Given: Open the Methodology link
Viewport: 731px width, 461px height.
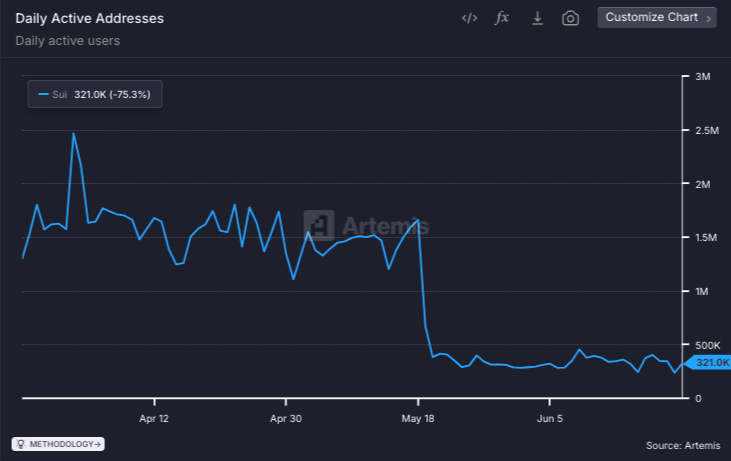Looking at the screenshot, I should tap(58, 444).
